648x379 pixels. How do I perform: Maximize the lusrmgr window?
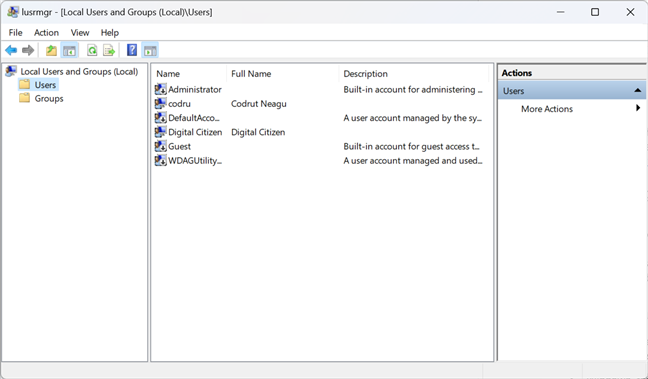pyautogui.click(x=595, y=12)
